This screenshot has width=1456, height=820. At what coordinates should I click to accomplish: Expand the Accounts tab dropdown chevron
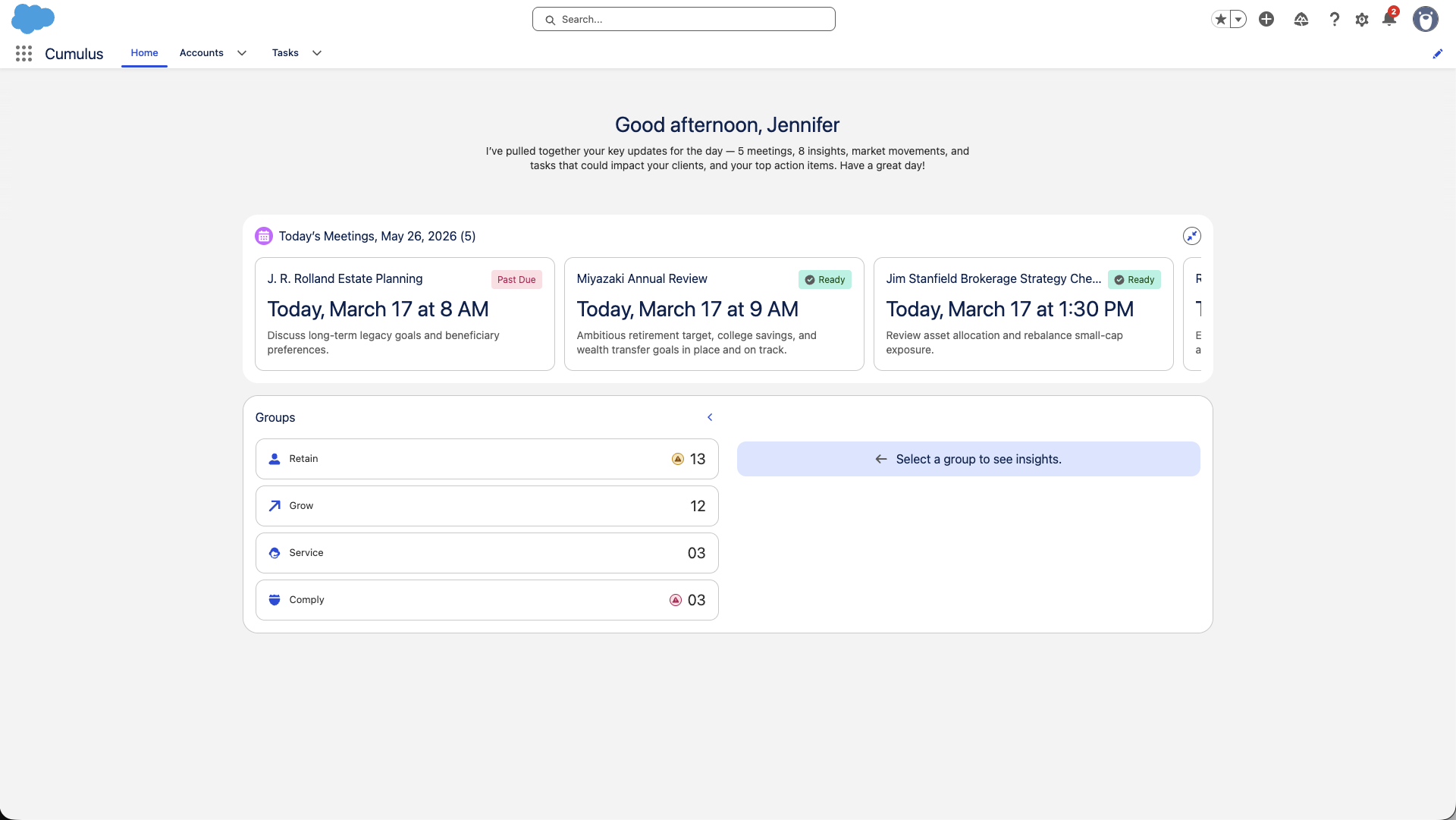(x=242, y=53)
